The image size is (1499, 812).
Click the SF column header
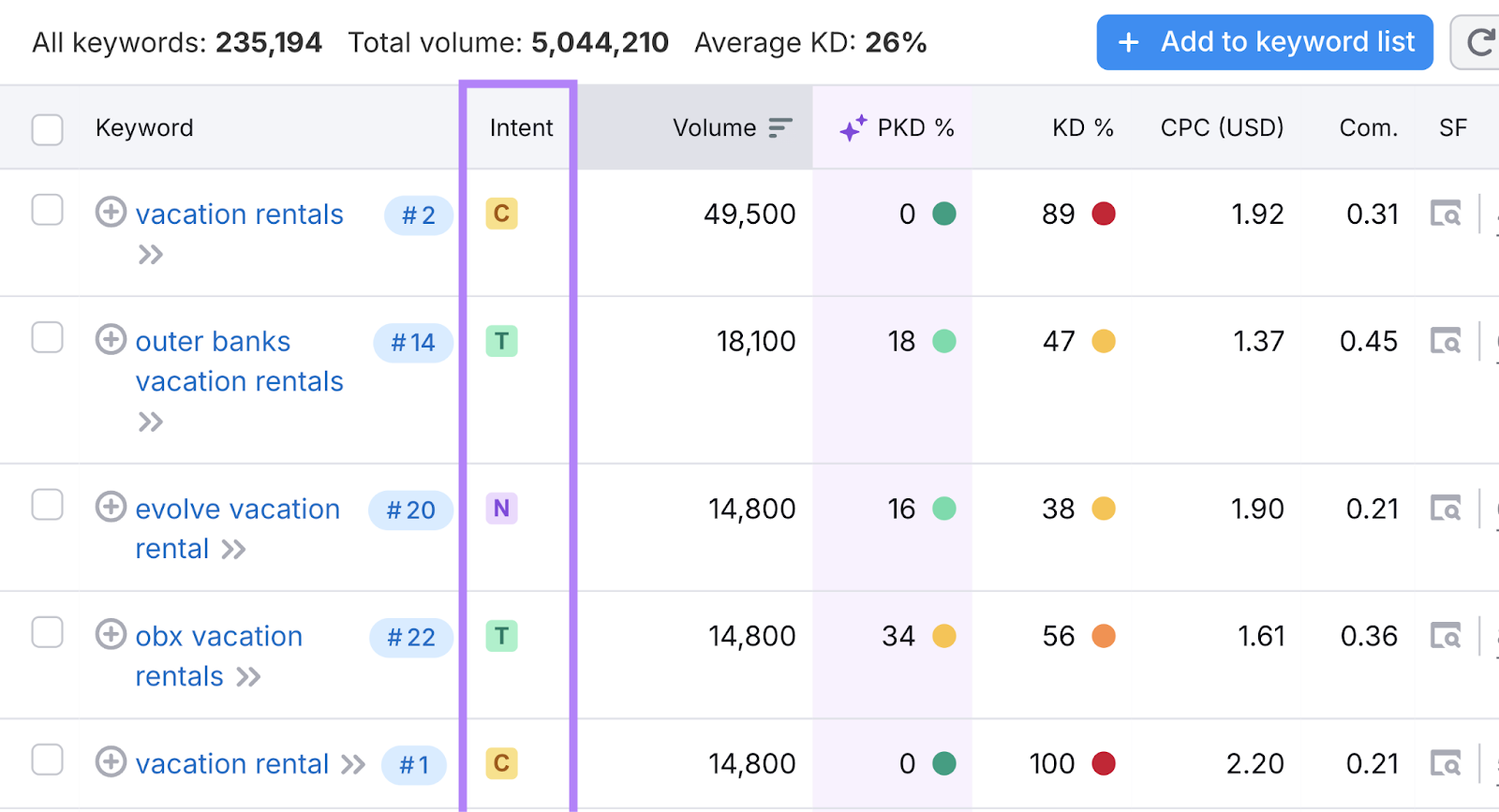point(1453,127)
